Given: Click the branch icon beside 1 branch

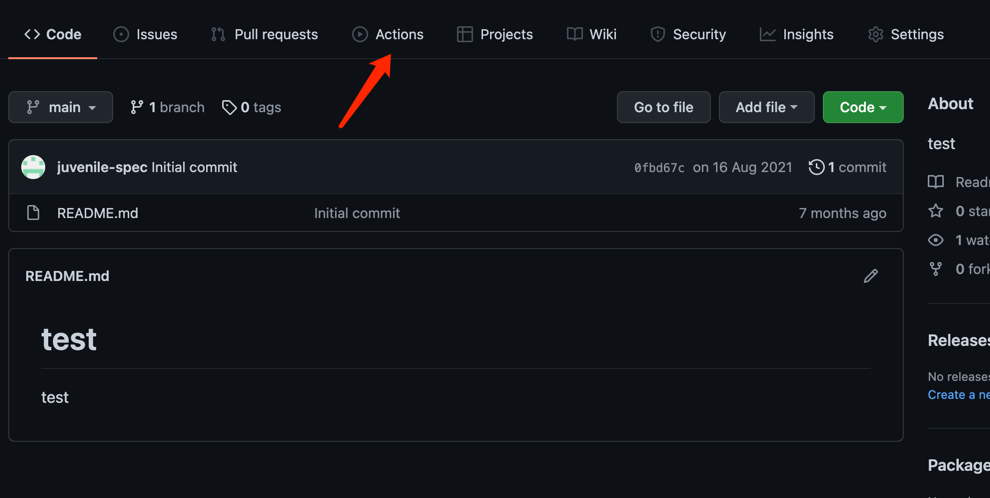Looking at the screenshot, I should pyautogui.click(x=137, y=107).
